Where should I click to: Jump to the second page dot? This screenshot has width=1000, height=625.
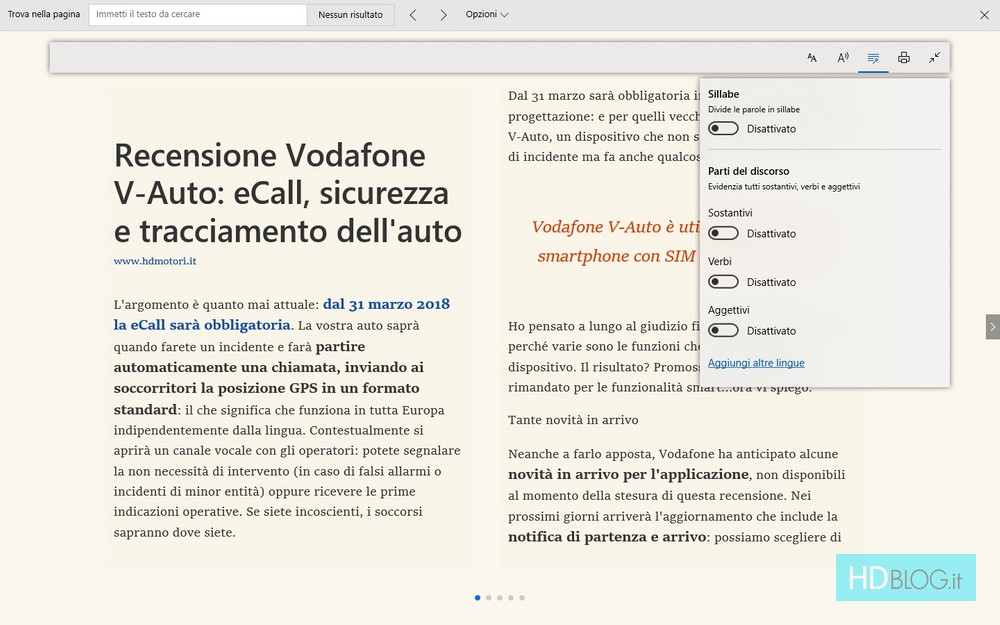point(489,598)
